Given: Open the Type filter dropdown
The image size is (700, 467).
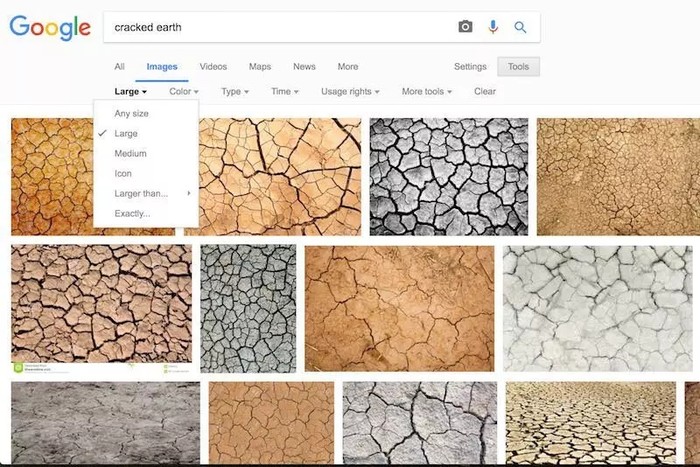Looking at the screenshot, I should click(234, 91).
